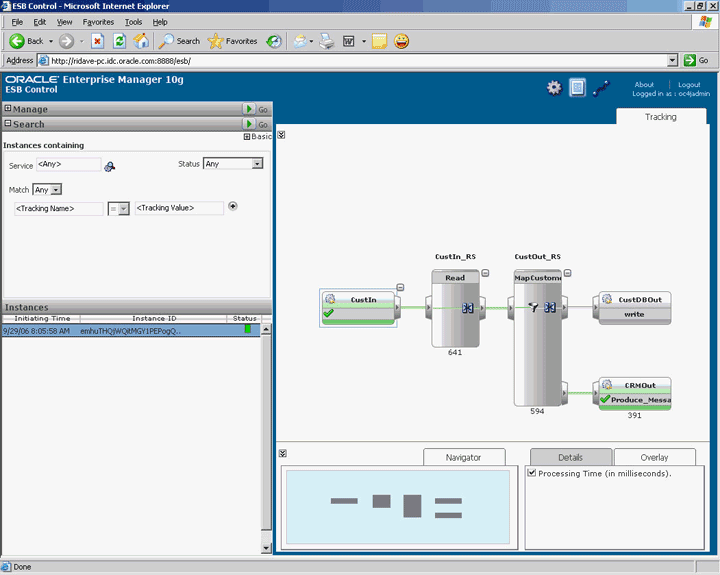Collapse CustIn_RS node with minus box

(485, 273)
